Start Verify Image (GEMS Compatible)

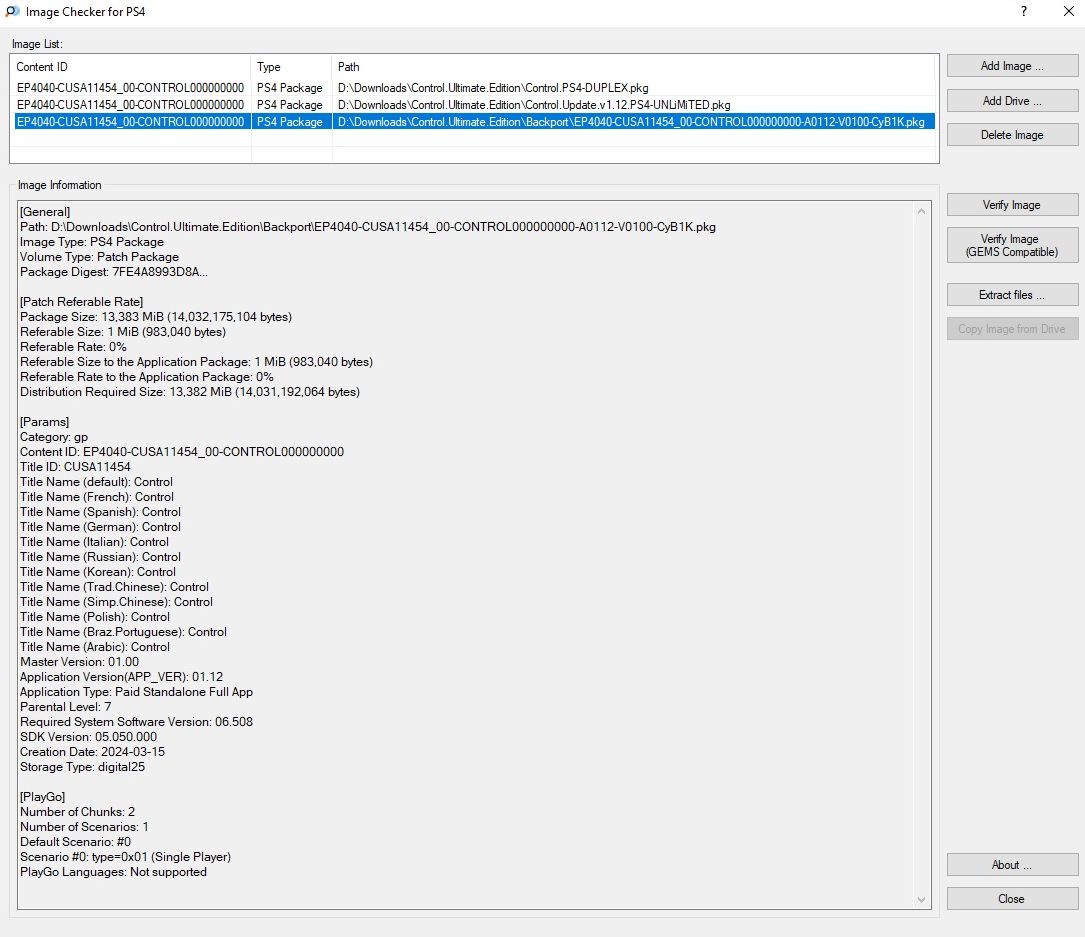click(x=1012, y=245)
